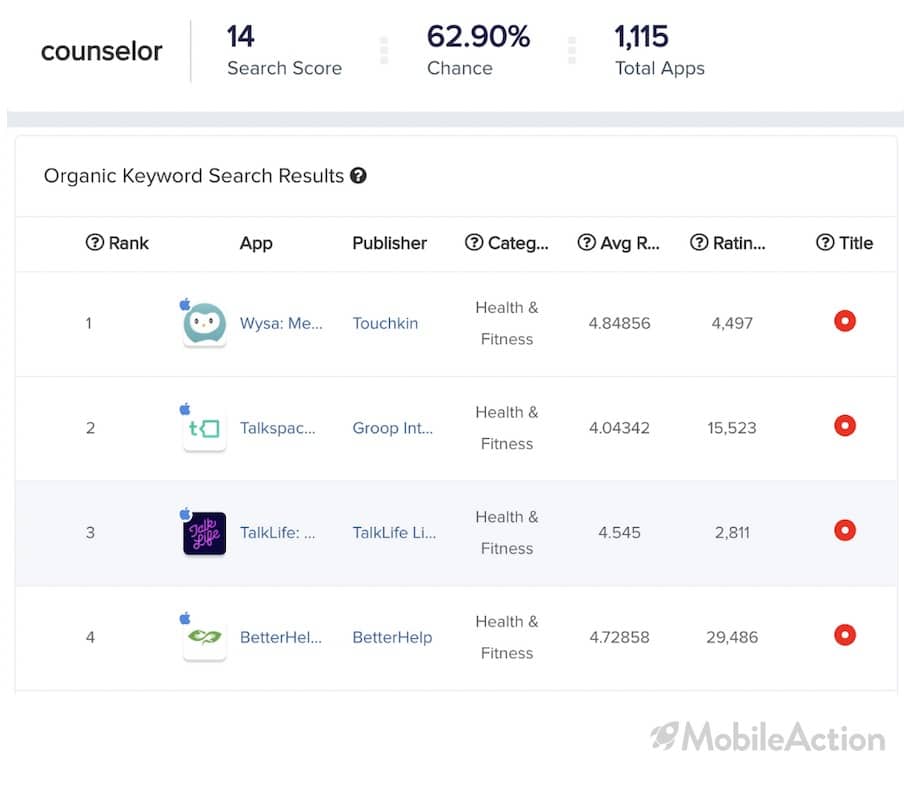Viewport: 904px width, 792px height.
Task: Sort by the Rank column header
Action: tap(129, 243)
